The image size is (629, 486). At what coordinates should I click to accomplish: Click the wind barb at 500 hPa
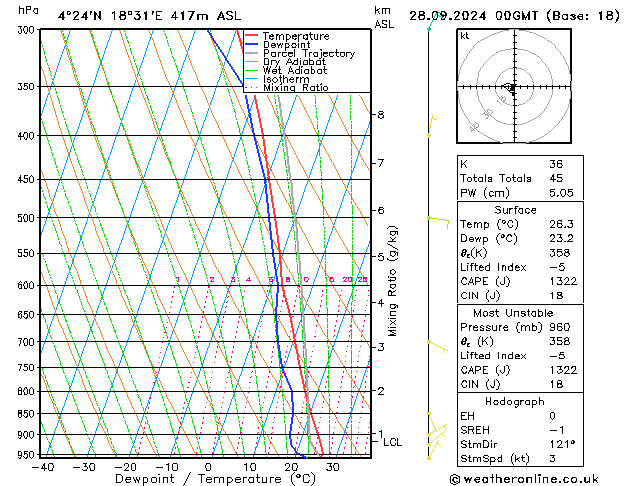point(438,219)
